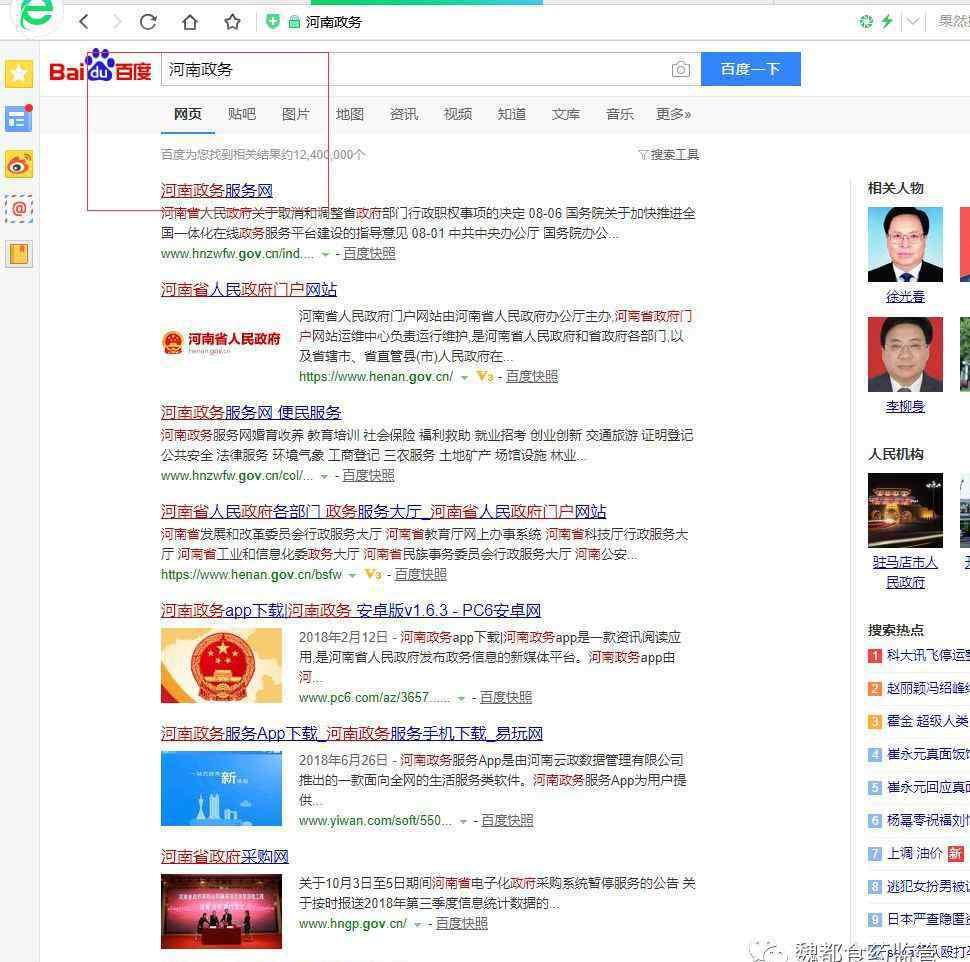Click the green www.pc6.com/az/3657 URL text

pyautogui.click(x=374, y=698)
